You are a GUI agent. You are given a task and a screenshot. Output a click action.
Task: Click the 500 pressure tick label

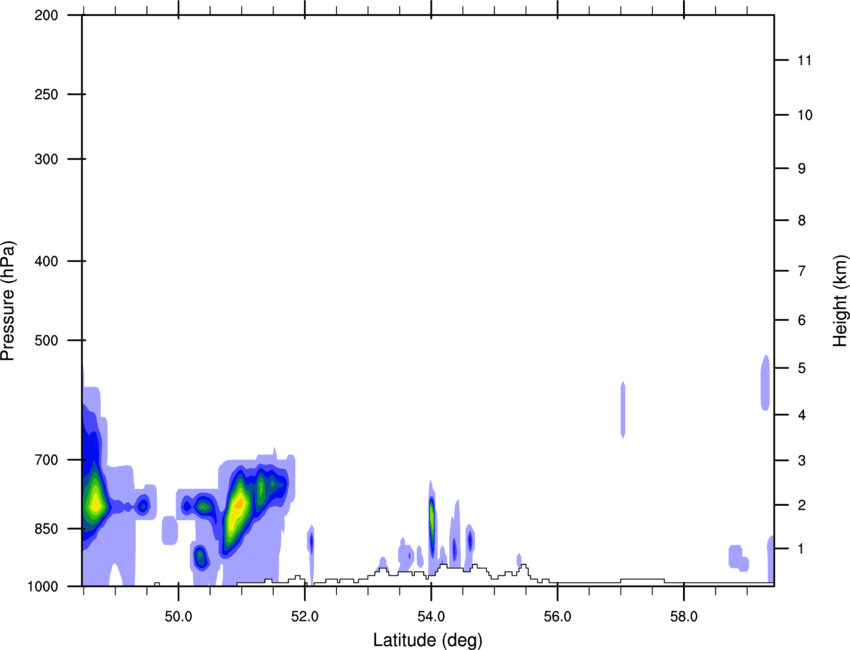pos(46,340)
